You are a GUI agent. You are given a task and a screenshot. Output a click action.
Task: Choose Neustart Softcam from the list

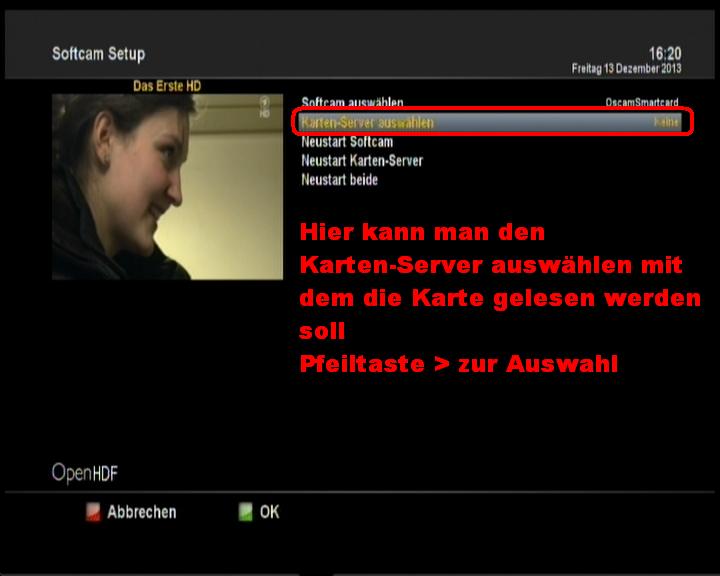click(347, 142)
